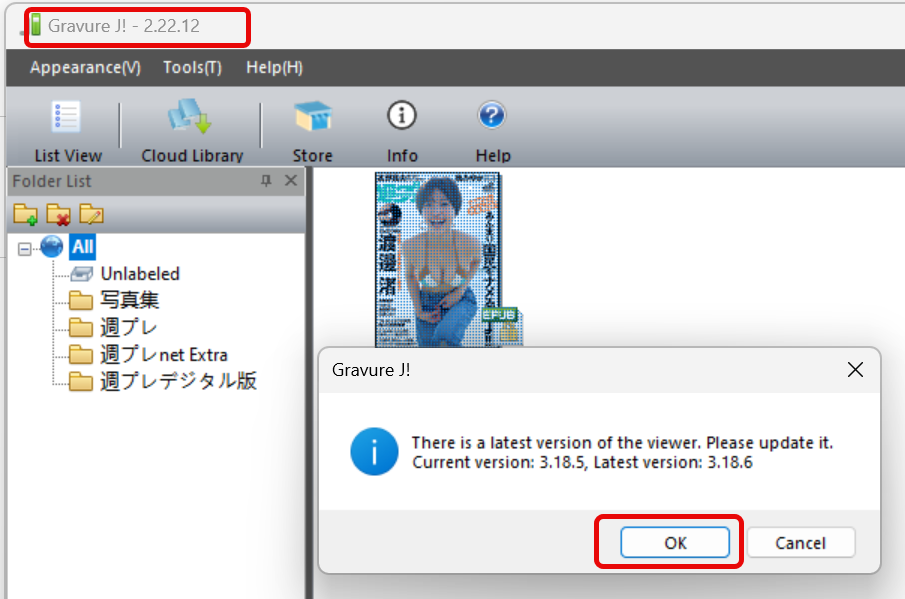The height and width of the screenshot is (599, 905).
Task: Select the magazine cover thumbnail
Action: 438,260
